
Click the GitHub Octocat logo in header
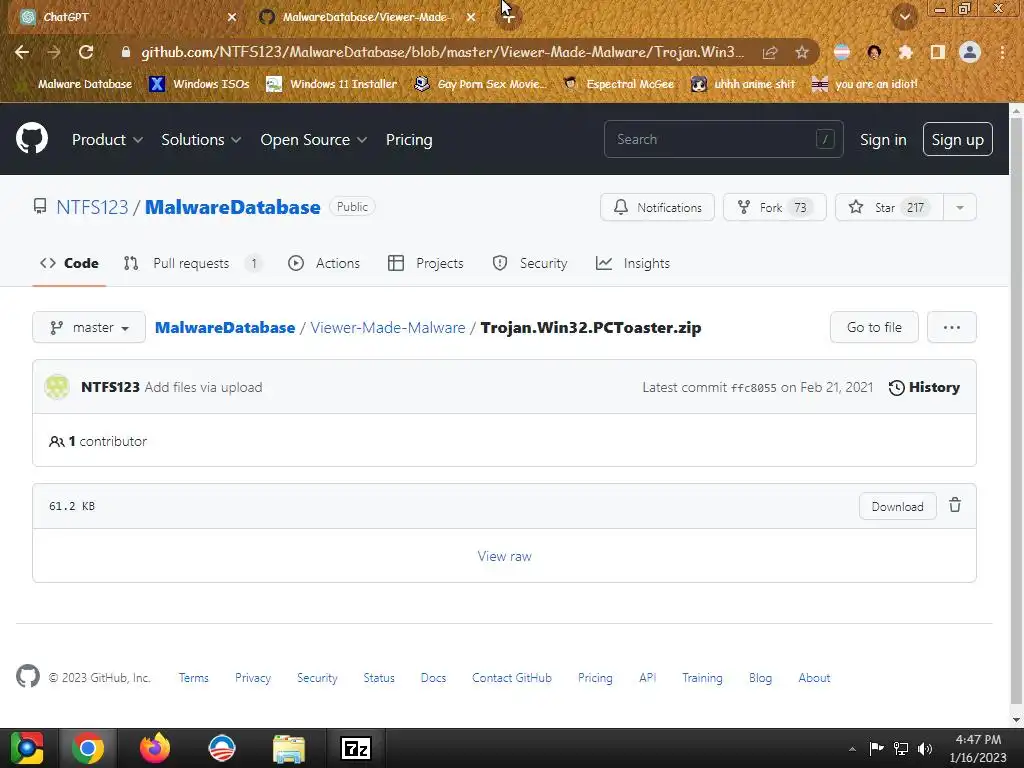pyautogui.click(x=32, y=139)
